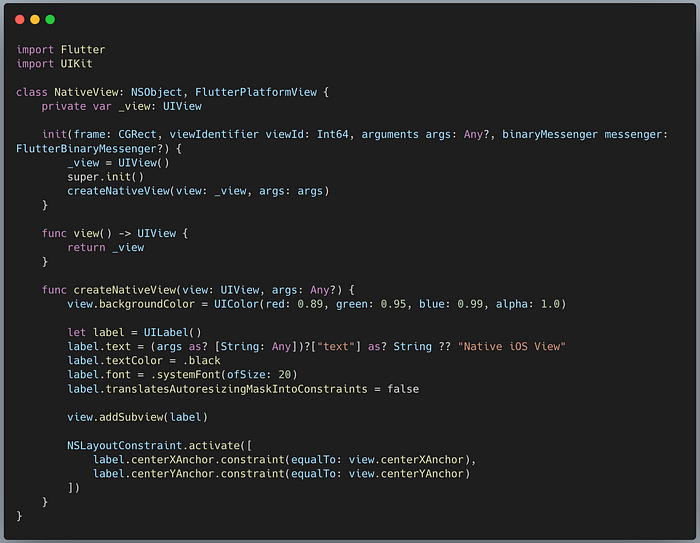Click 'label.centerXAnchor.constraint' line
Screen dimensions: 700x543
tap(284, 459)
